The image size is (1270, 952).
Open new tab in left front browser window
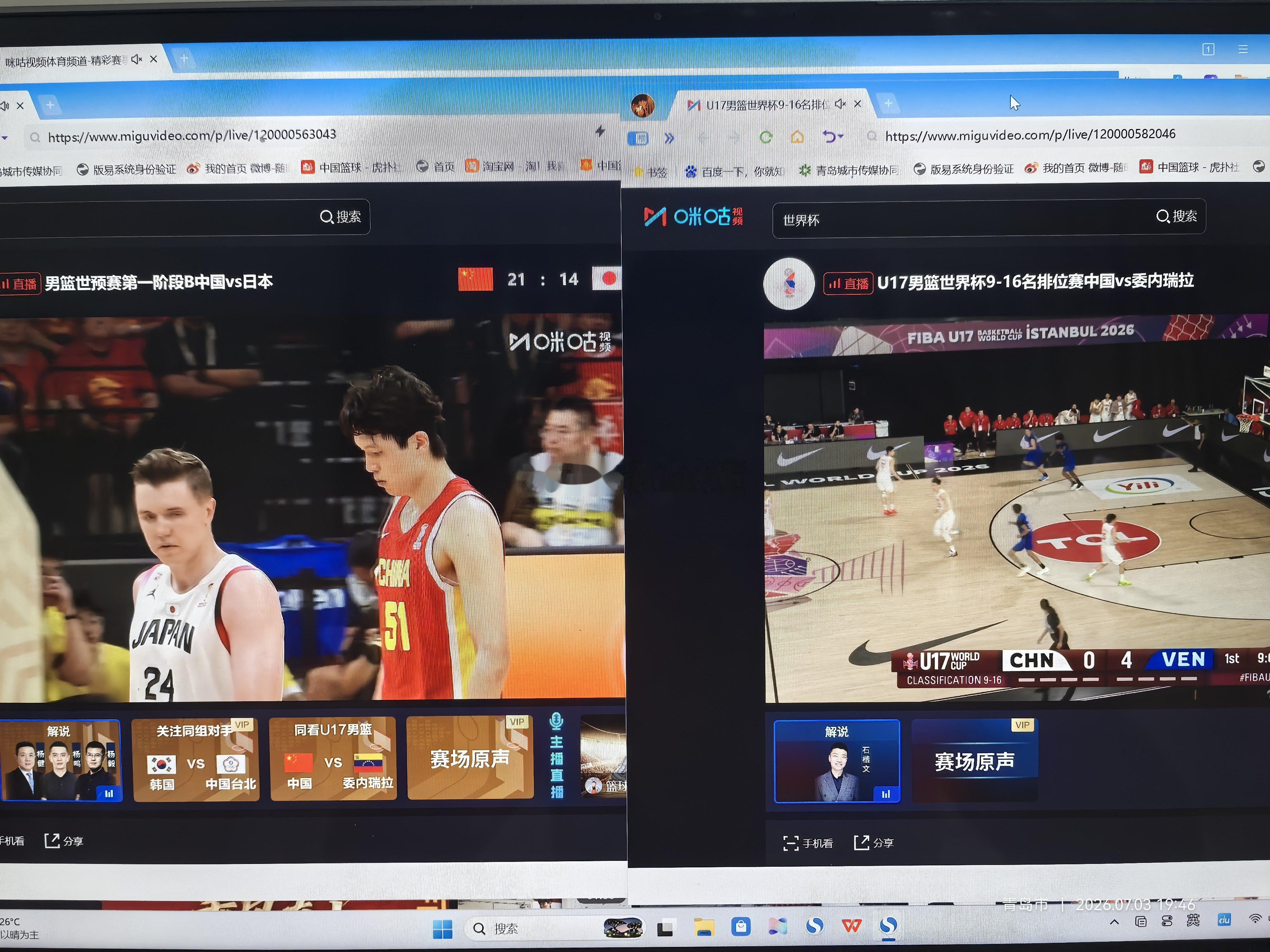coord(50,105)
